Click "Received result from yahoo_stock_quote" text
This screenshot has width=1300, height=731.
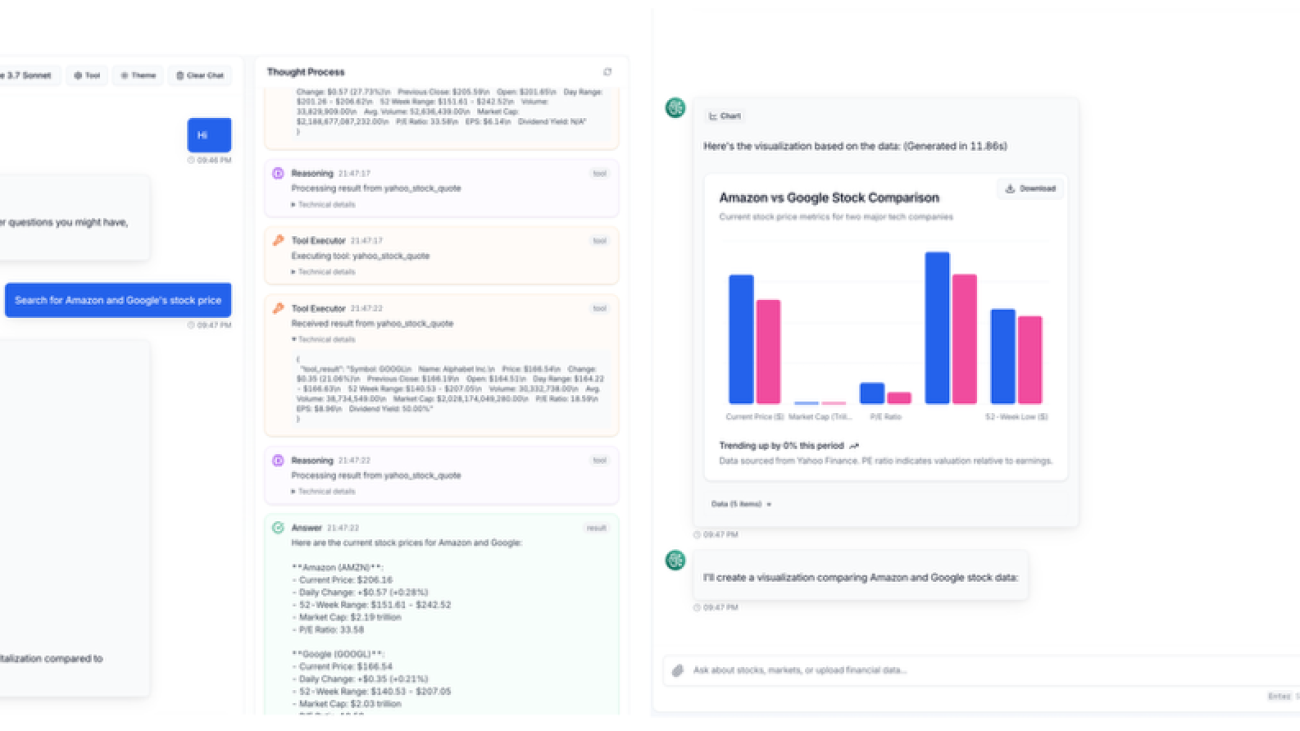pos(372,324)
